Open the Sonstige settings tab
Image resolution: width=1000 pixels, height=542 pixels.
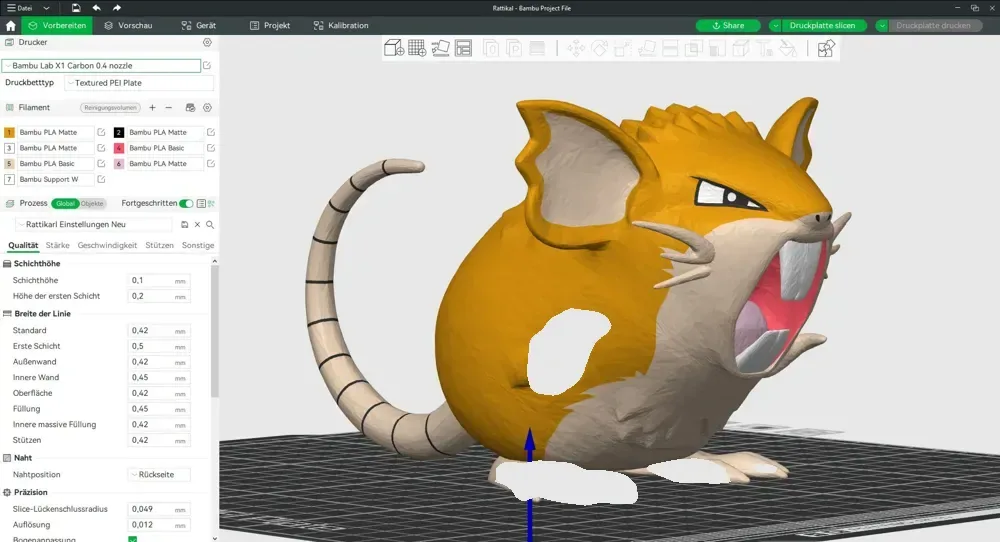198,245
